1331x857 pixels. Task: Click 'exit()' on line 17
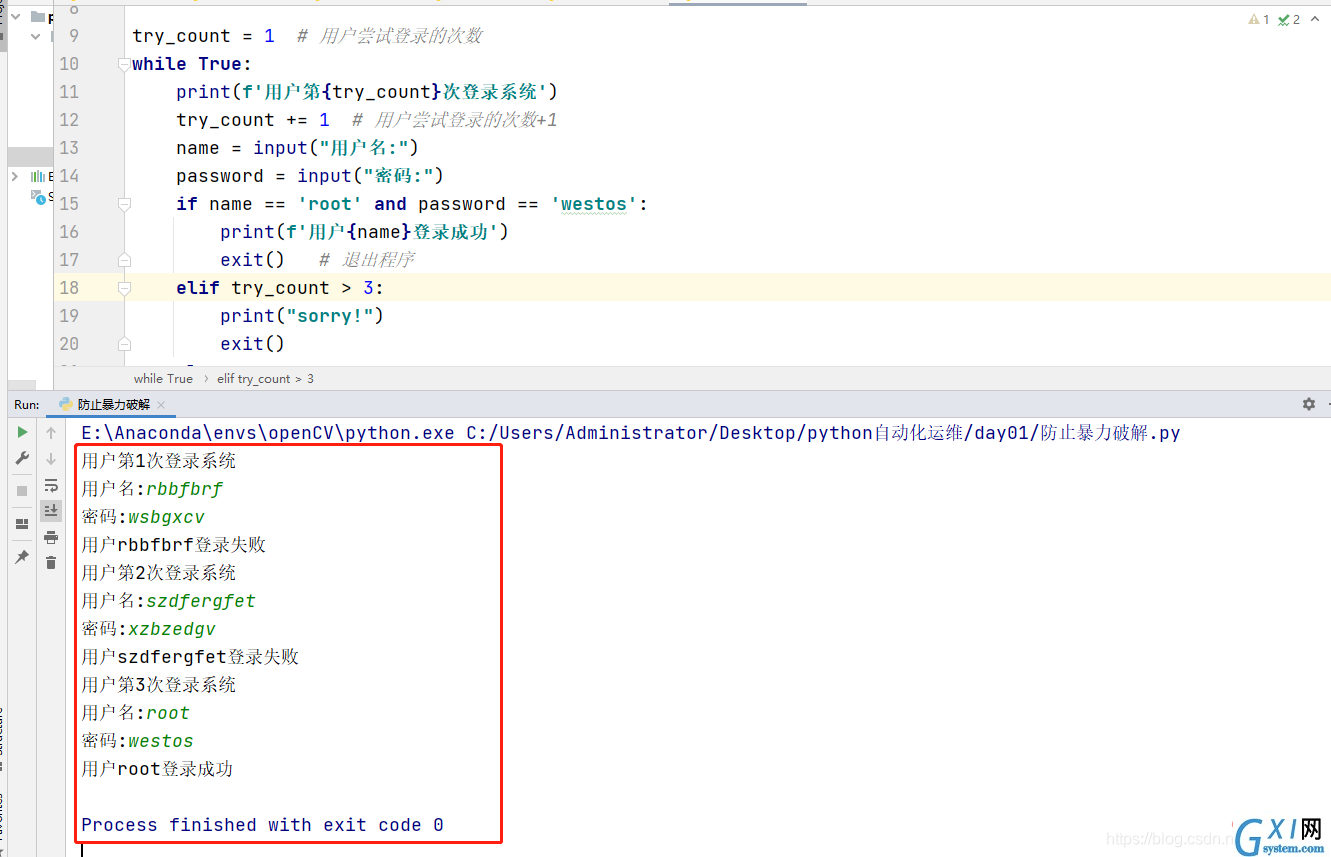coord(253,260)
